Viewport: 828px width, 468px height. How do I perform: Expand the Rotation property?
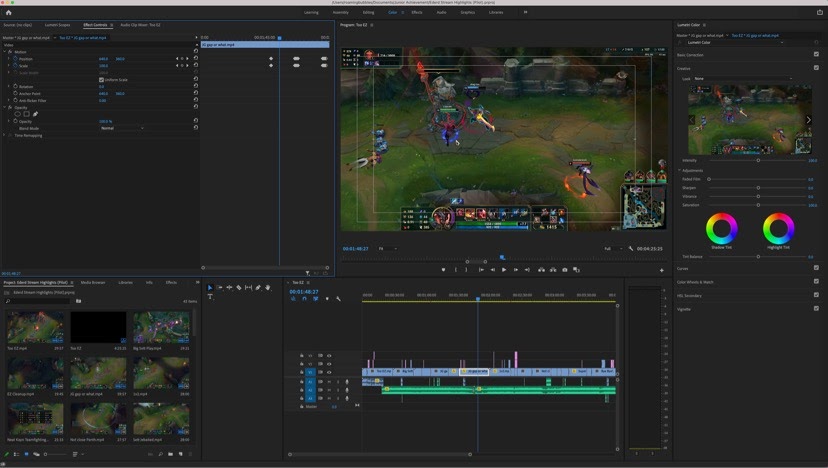pos(9,86)
